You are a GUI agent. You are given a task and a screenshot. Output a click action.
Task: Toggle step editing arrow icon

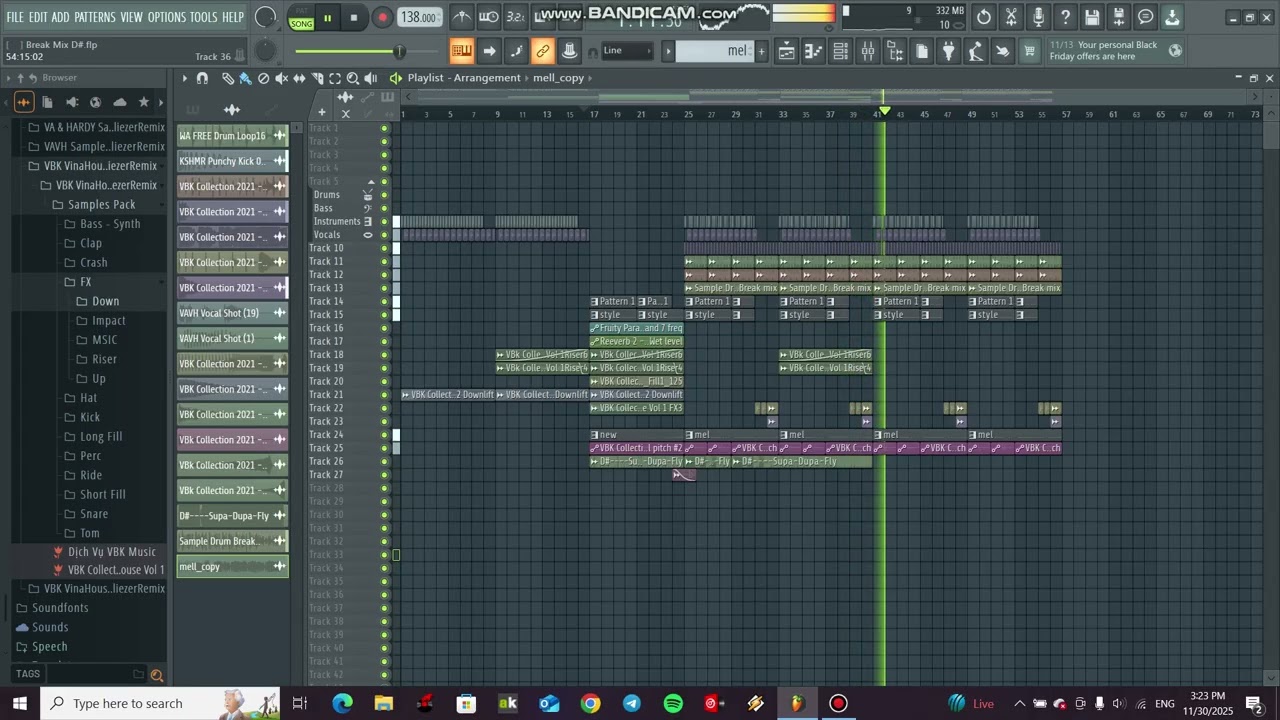(489, 51)
